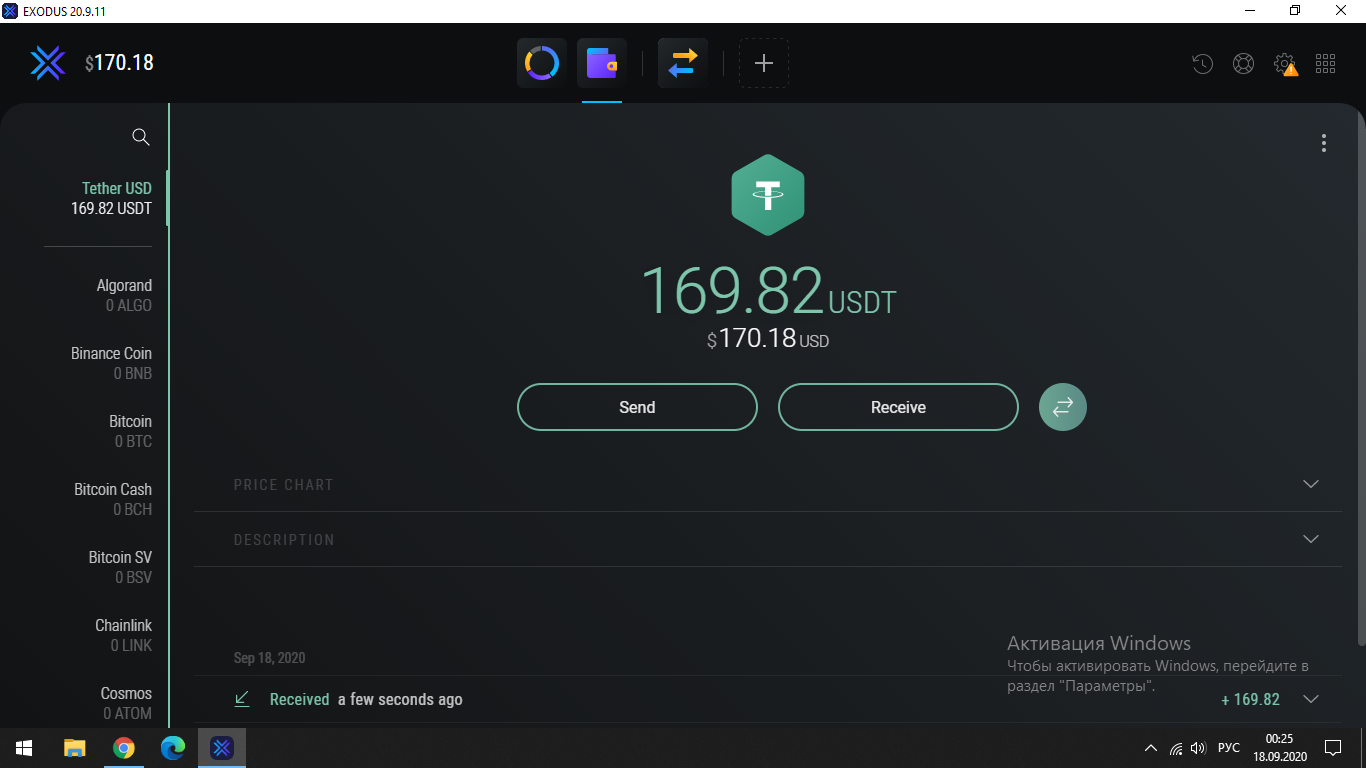Open settings gear with warning badge
This screenshot has height=768, width=1366.
(1285, 64)
